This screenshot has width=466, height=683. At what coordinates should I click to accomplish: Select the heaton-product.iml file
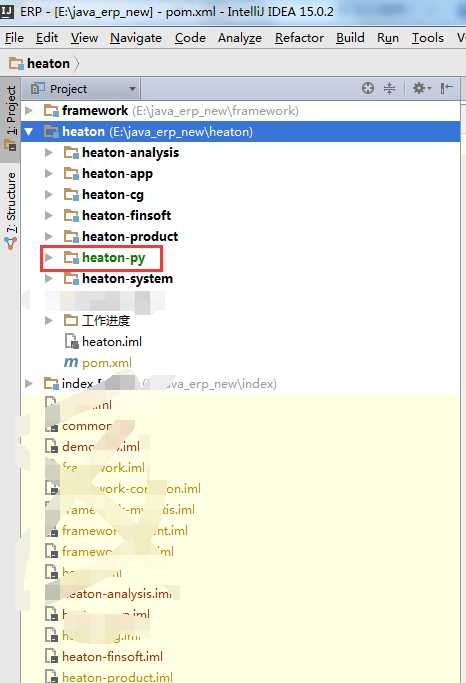[x=118, y=677]
